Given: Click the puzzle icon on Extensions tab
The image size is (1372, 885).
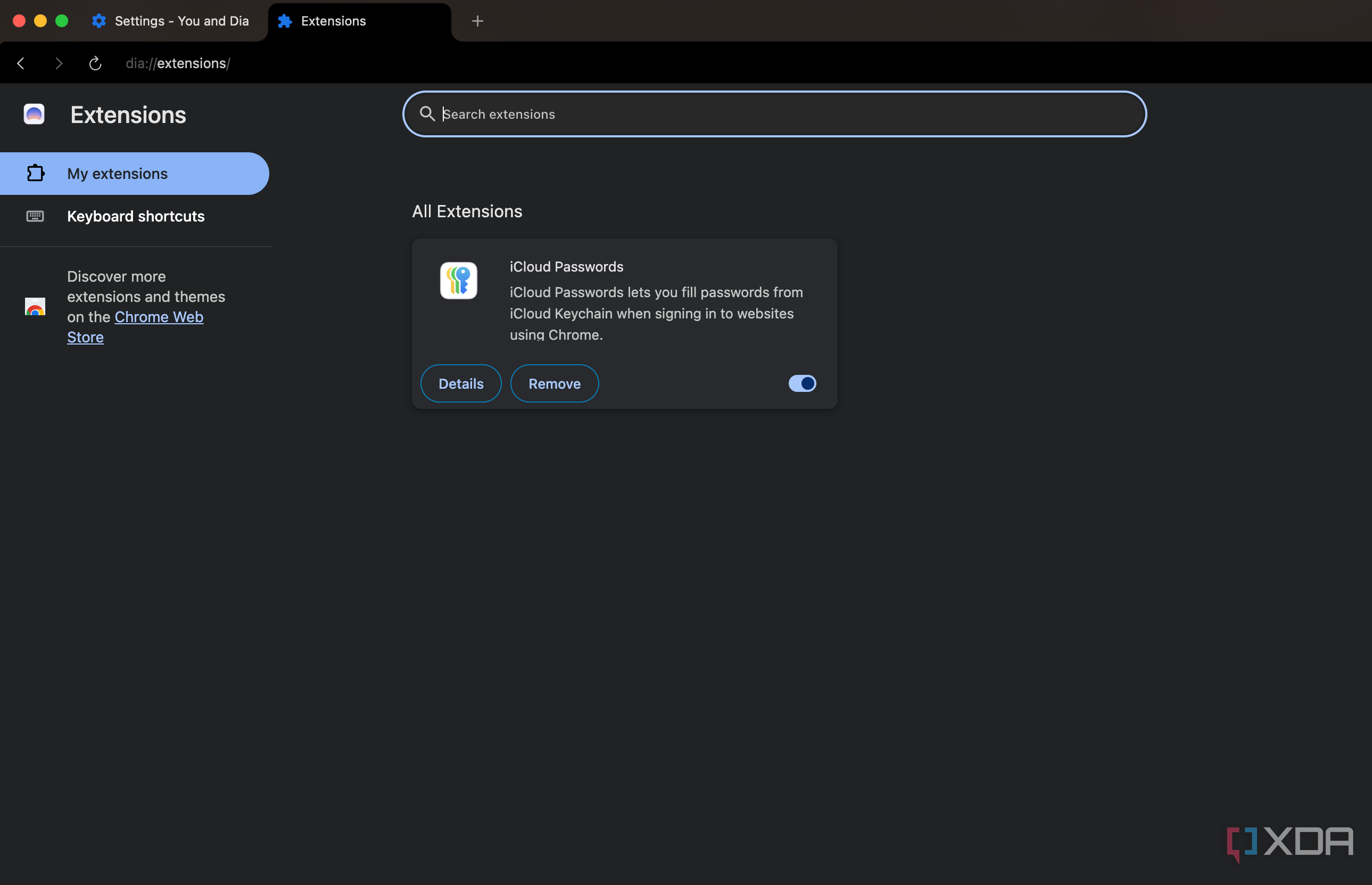Looking at the screenshot, I should pos(285,21).
